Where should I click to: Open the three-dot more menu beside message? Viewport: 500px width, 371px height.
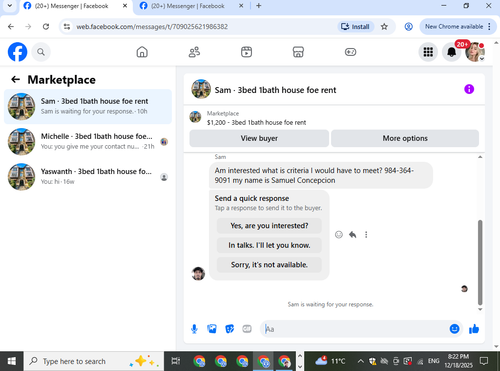(366, 235)
